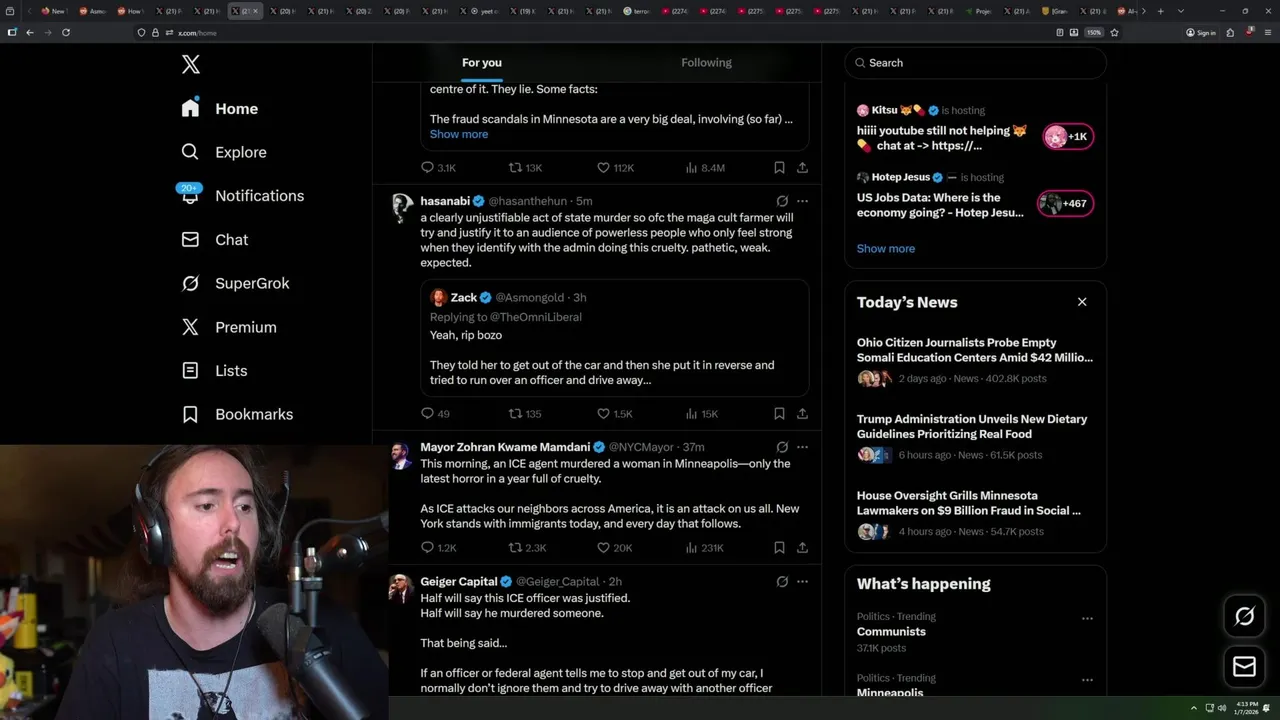Open Lists from the sidebar
1280x720 pixels.
click(215, 371)
